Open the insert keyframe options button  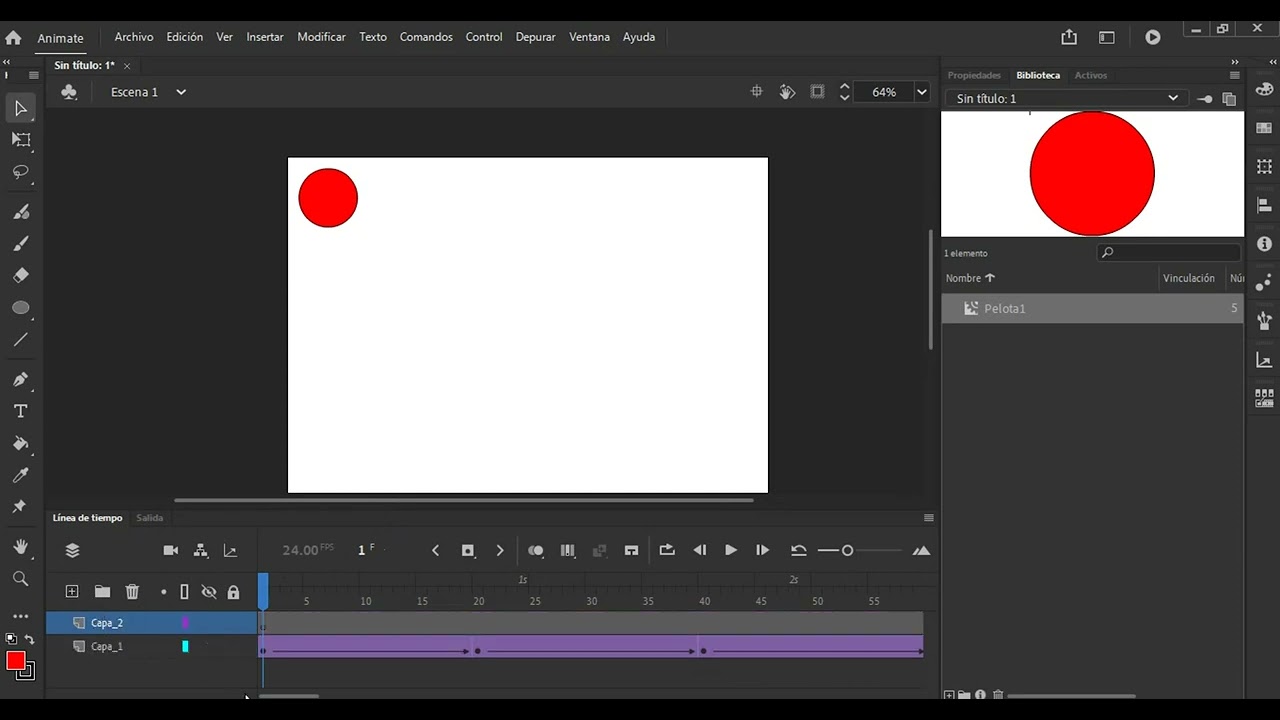click(467, 550)
